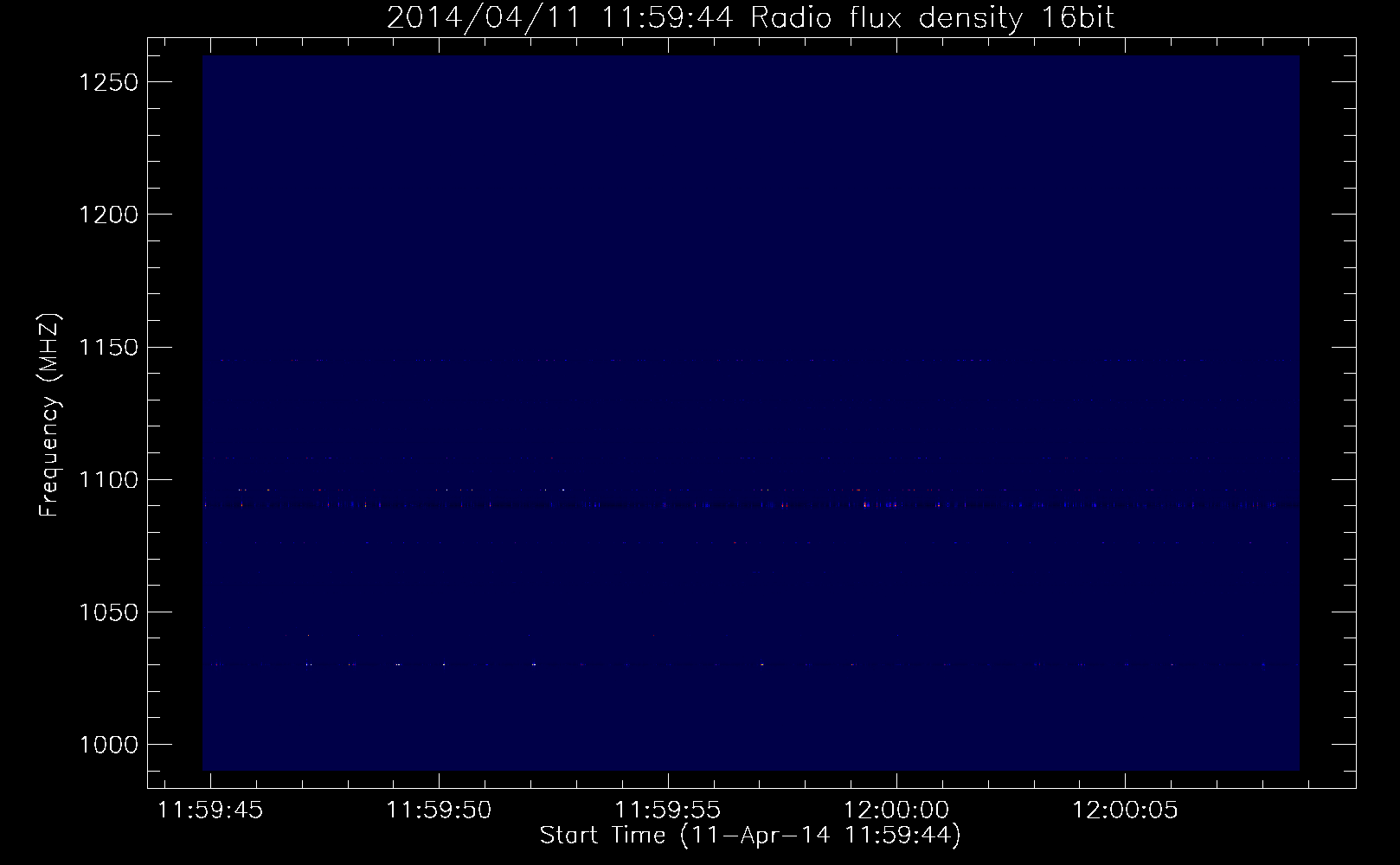
Task: Click the 11:59:50 time tick label
Action: [x=440, y=811]
